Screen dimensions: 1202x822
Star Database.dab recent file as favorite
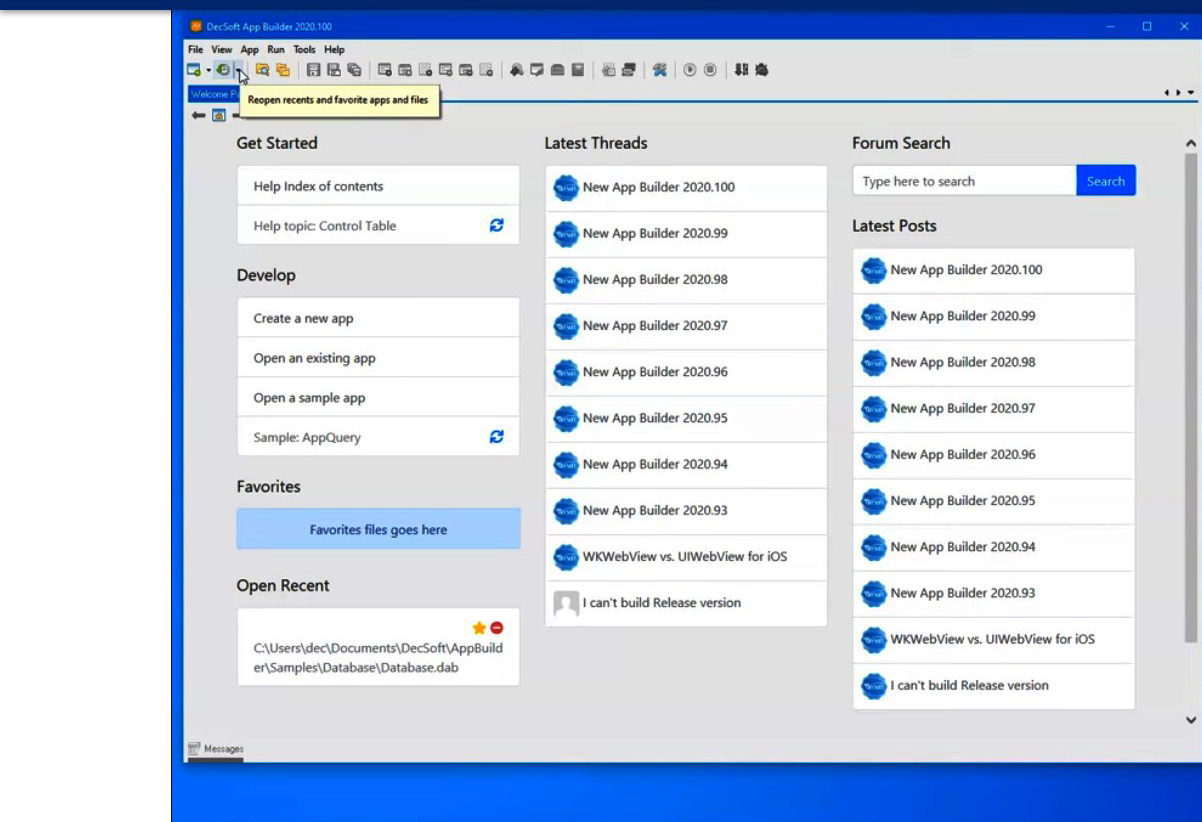pos(479,628)
